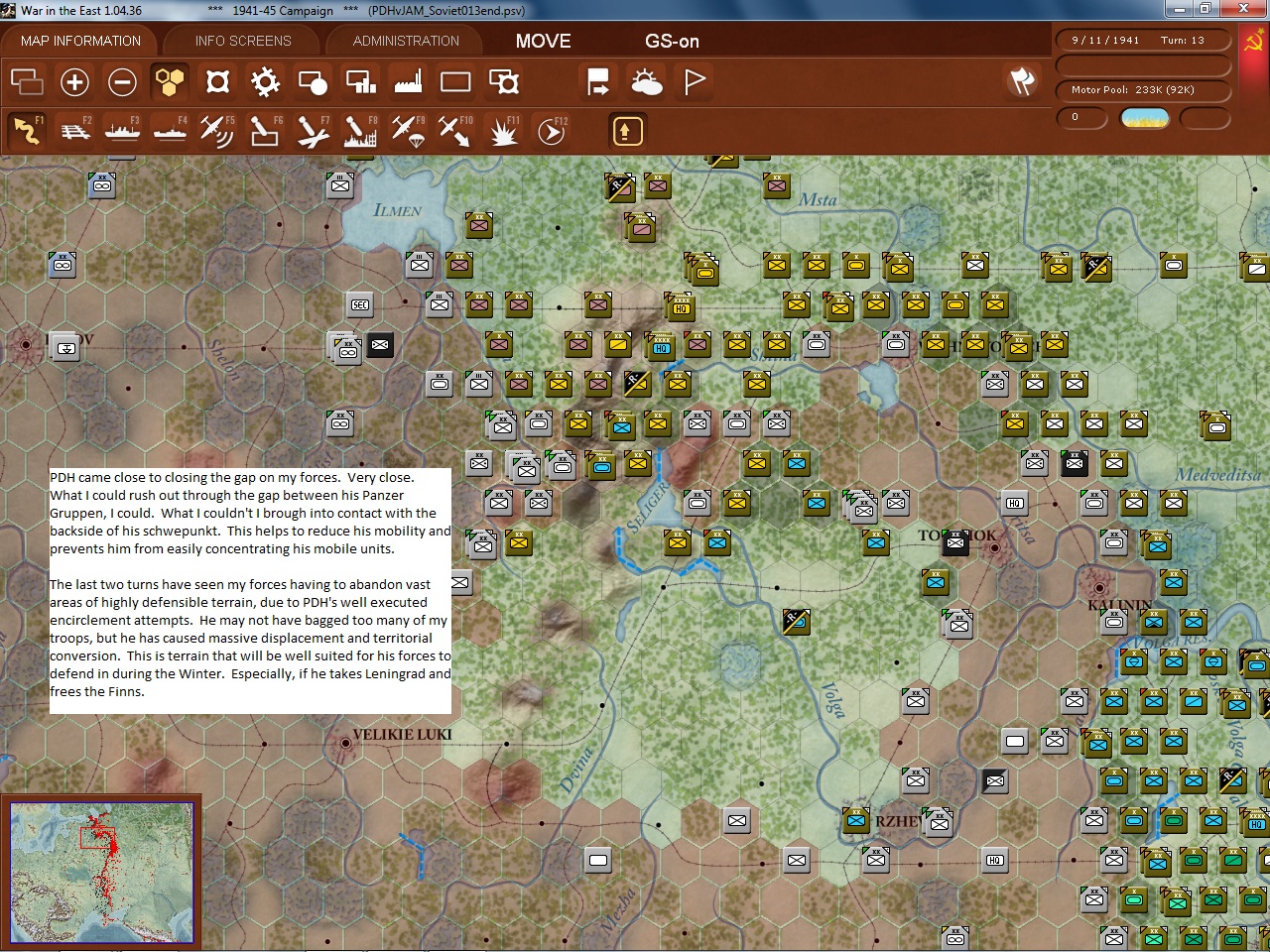The width and height of the screenshot is (1270, 952).
Task: Select F6 bomb unit mode icon
Action: (265, 130)
